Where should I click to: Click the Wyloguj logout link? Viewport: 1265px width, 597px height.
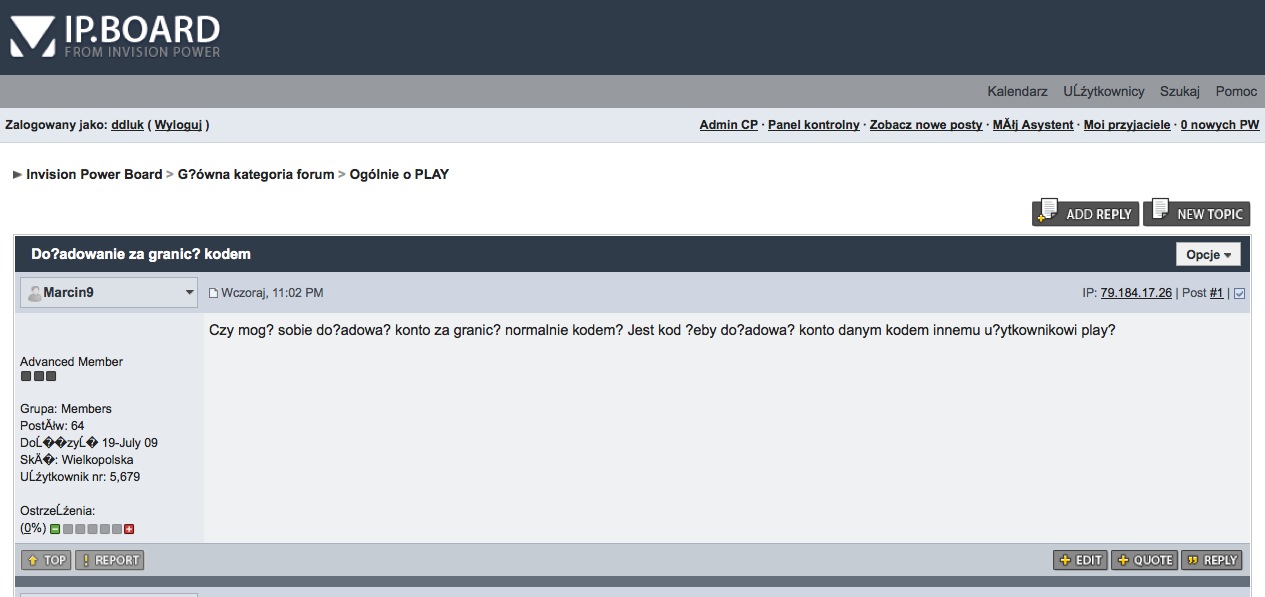179,125
